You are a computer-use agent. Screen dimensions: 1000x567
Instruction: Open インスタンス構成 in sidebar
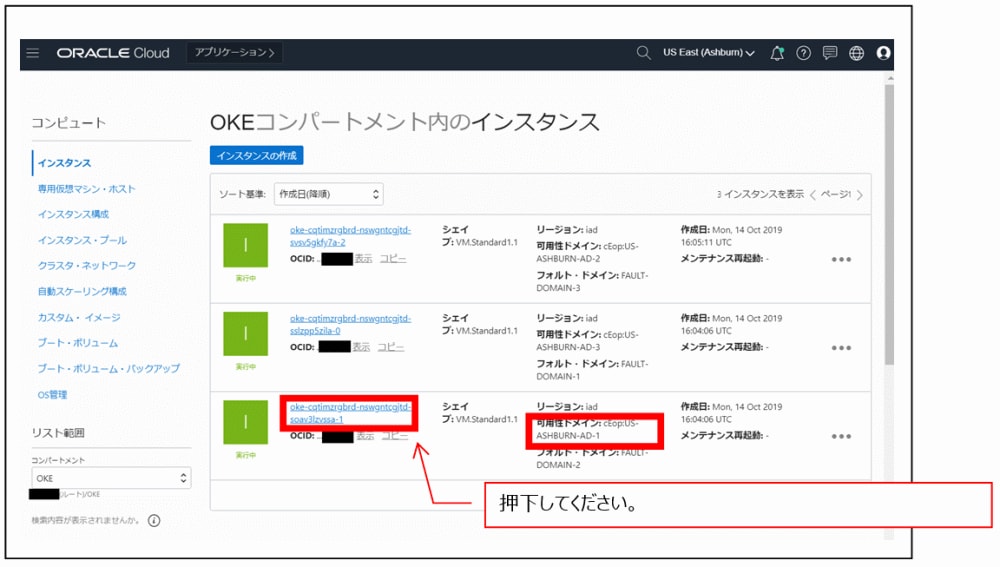pos(73,214)
